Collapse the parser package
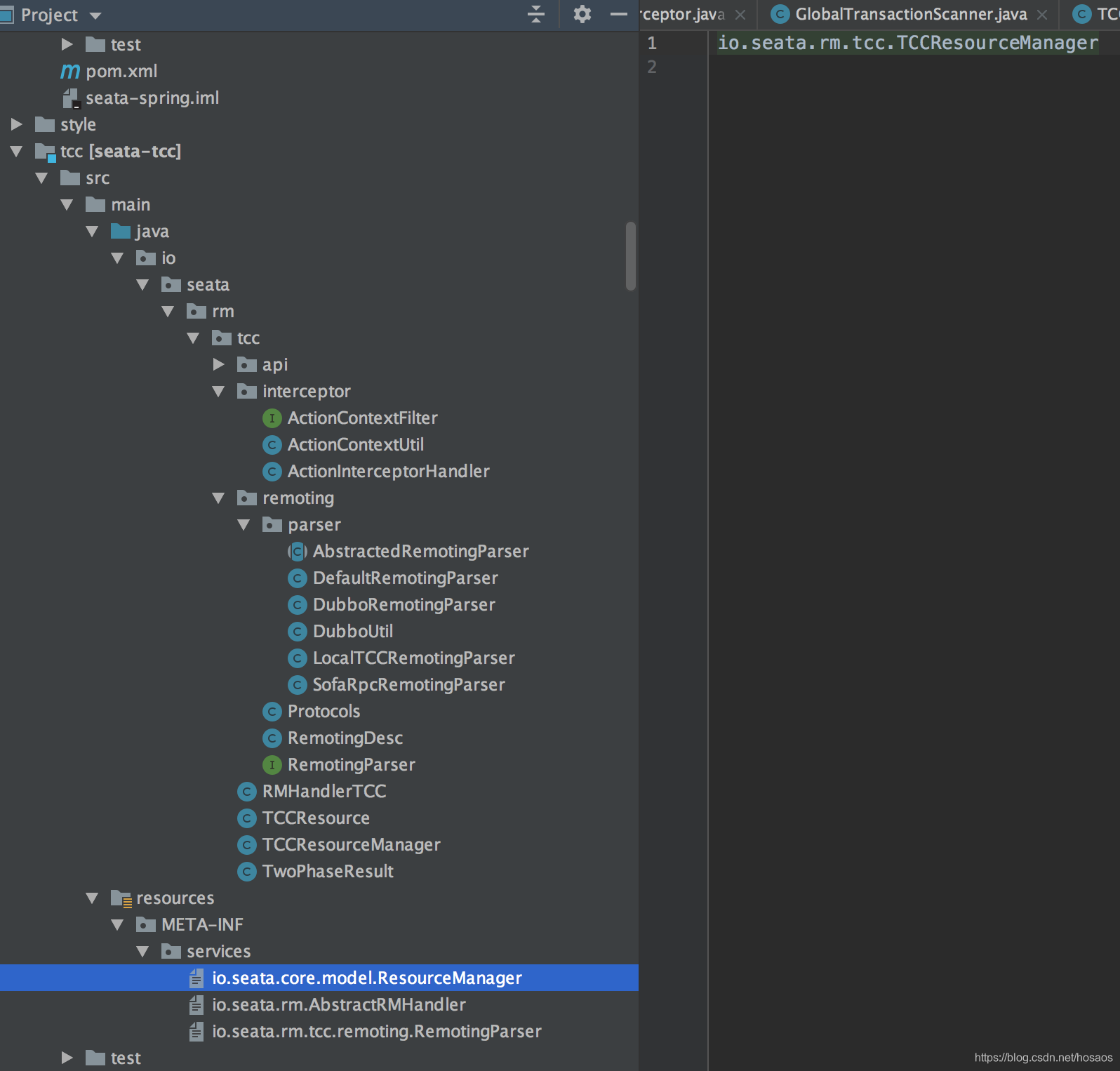The height and width of the screenshot is (1071, 1120). 244,524
